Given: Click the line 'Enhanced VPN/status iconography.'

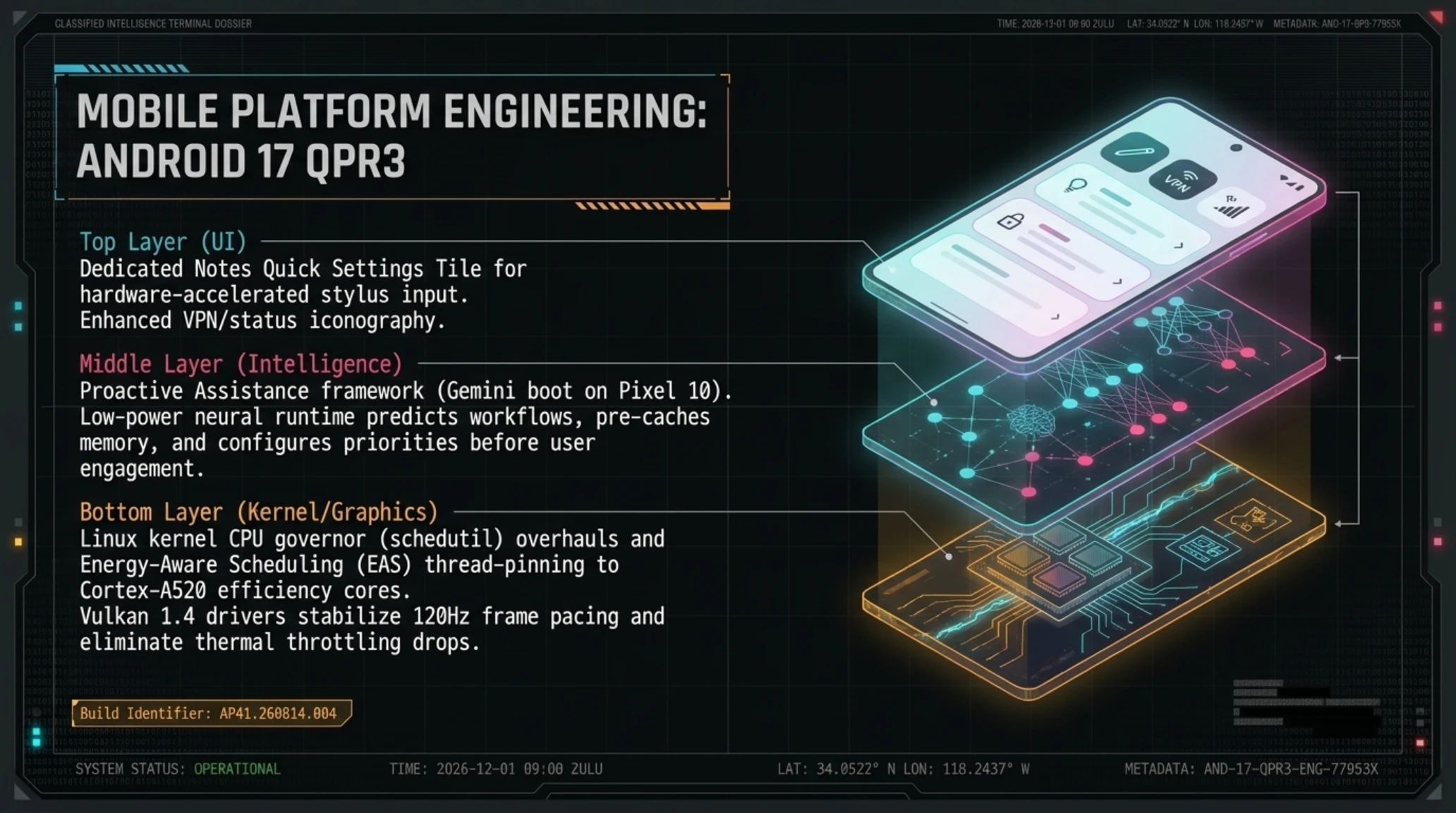Looking at the screenshot, I should click(262, 321).
